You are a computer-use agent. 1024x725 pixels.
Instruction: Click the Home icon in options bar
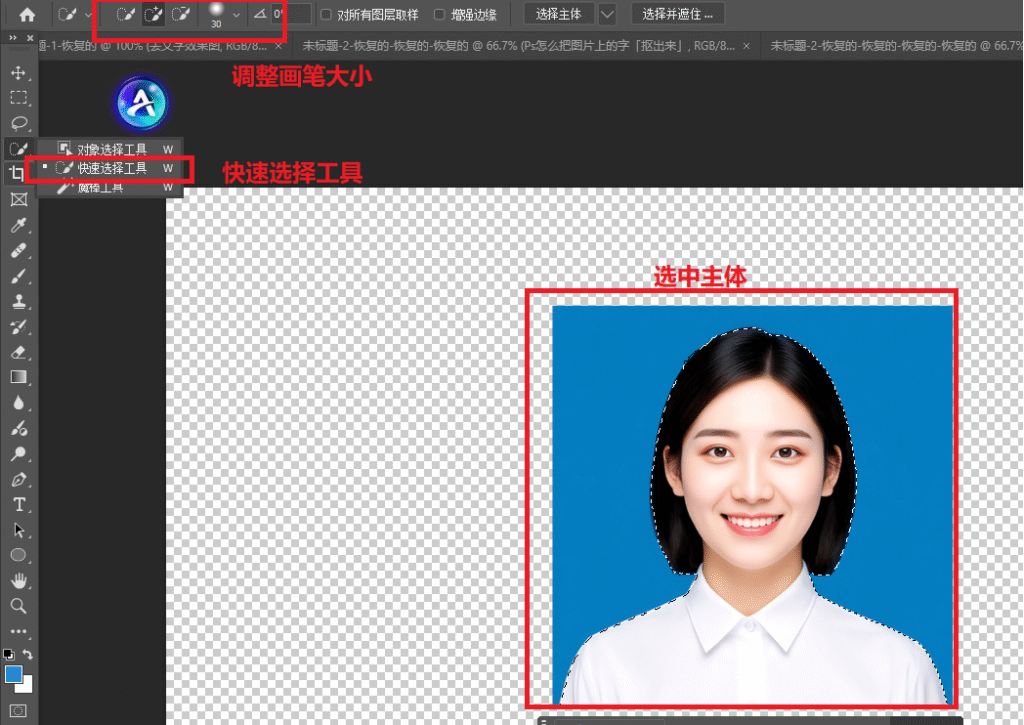point(27,15)
